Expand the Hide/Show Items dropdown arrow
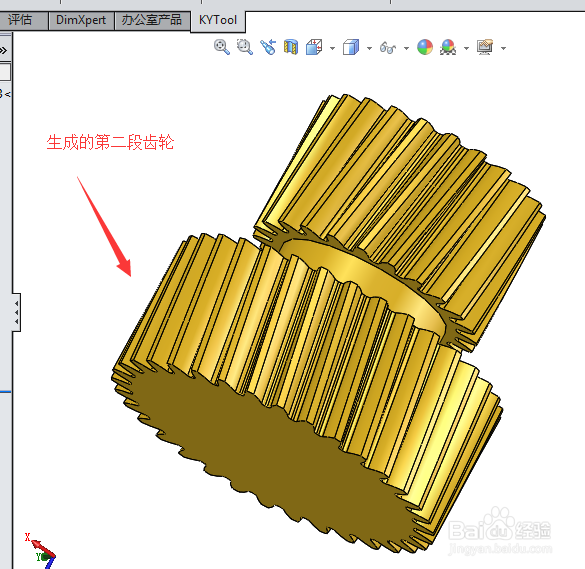The width and height of the screenshot is (585, 569). pyautogui.click(x=406, y=48)
